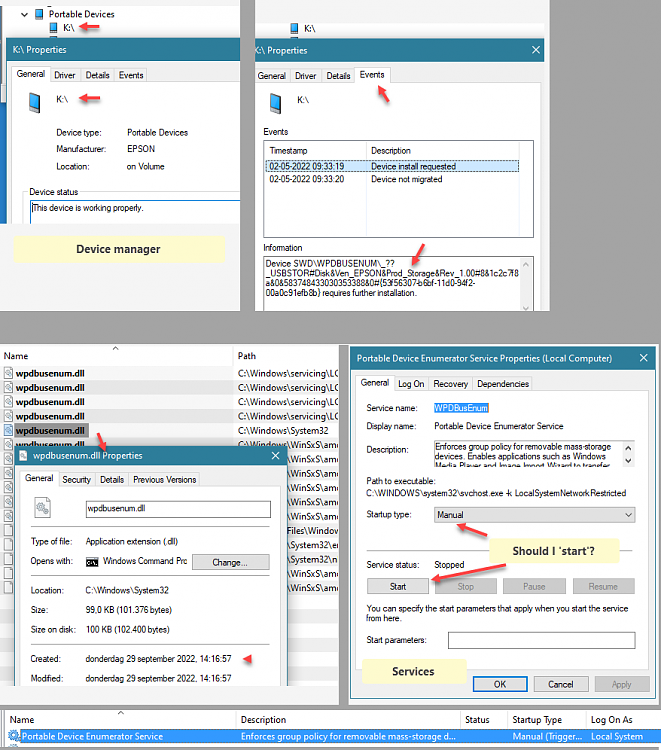Cancel the Service Properties dialog

(x=561, y=684)
